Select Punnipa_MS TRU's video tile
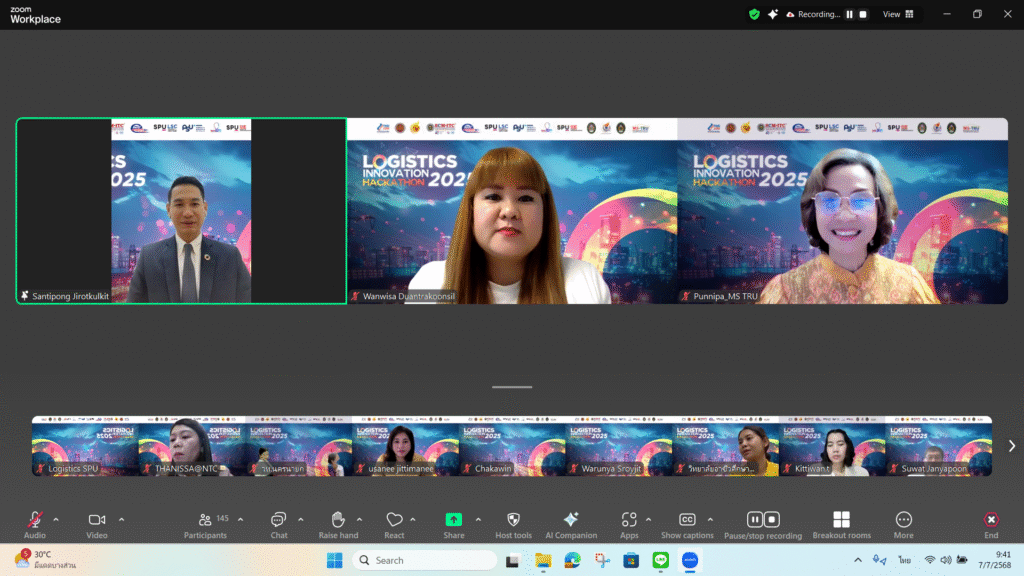Image resolution: width=1024 pixels, height=576 pixels. click(842, 211)
